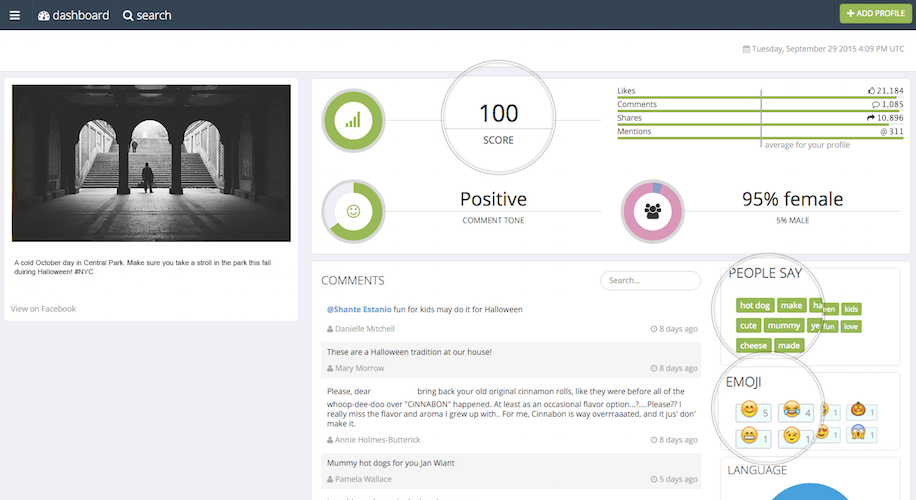This screenshot has width=916, height=500.
Task: Click the smiling face emoji with count 5
Action: click(749, 409)
